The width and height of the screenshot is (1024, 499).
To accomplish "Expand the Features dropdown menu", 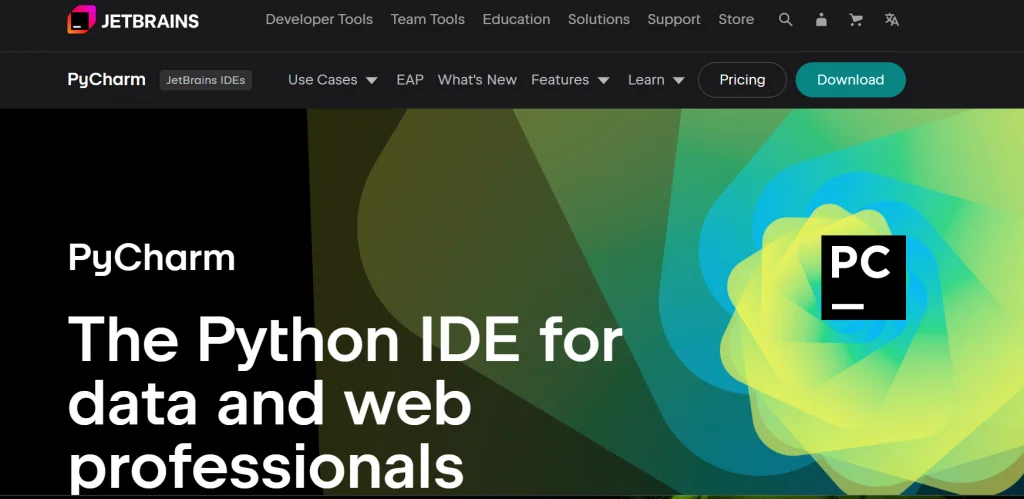I will [570, 80].
